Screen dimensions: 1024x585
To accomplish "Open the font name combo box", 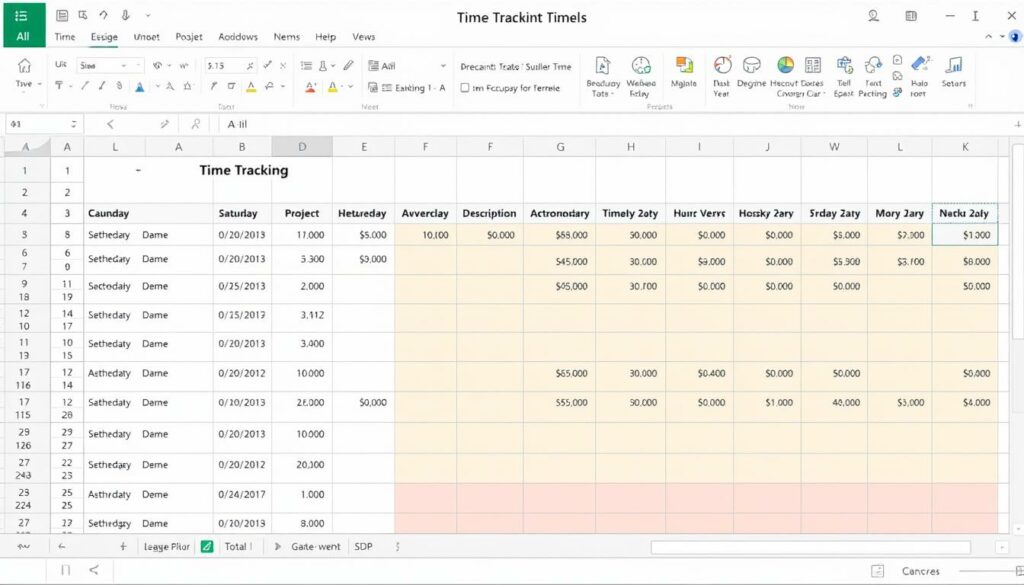I will pyautogui.click(x=110, y=65).
